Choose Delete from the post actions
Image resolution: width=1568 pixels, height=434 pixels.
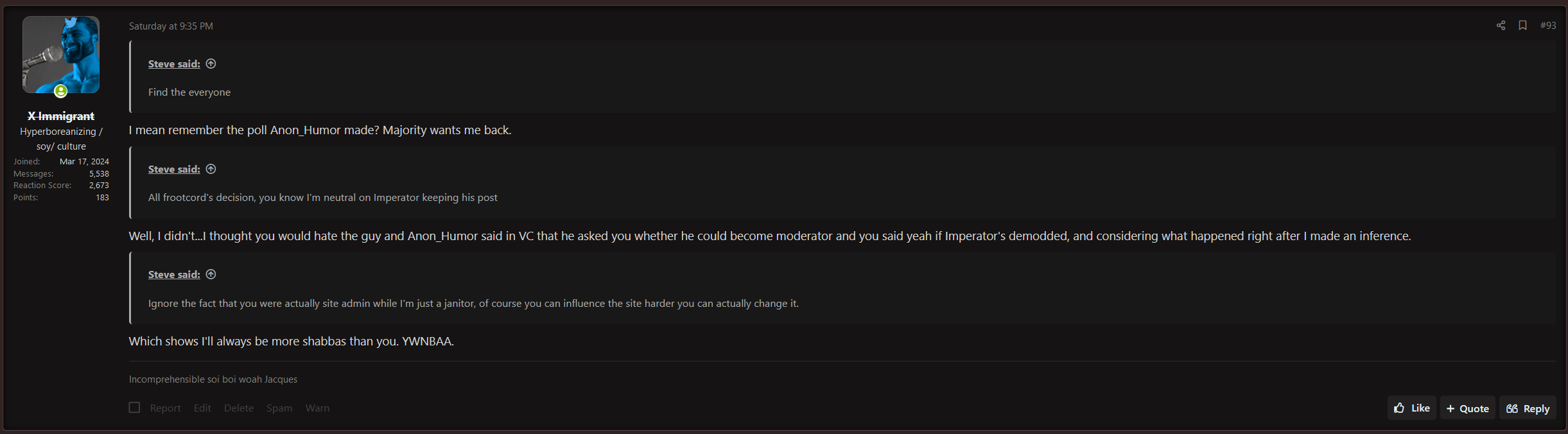(239, 408)
